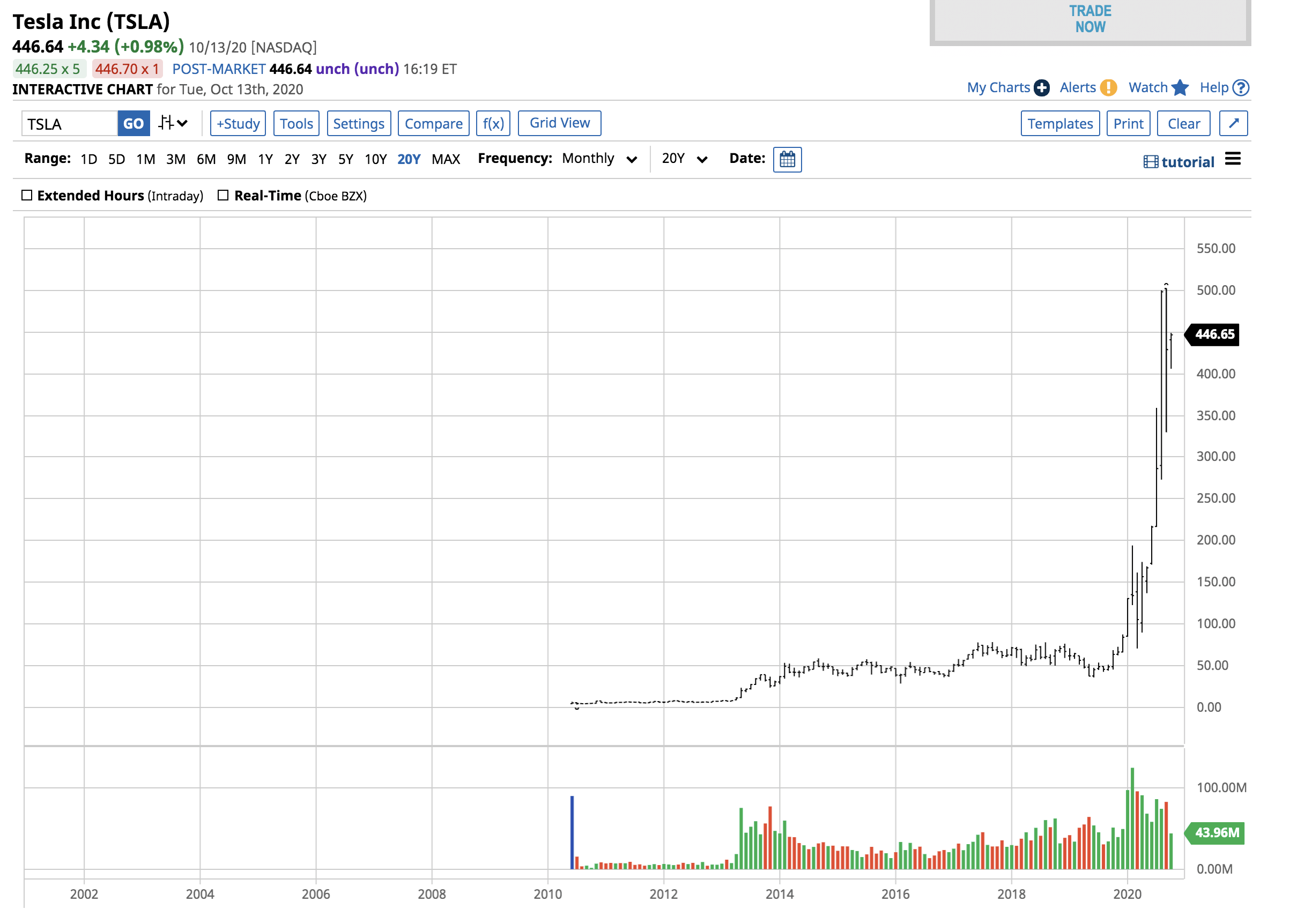The image size is (1290, 924).
Task: Select the 9M range
Action: click(236, 159)
